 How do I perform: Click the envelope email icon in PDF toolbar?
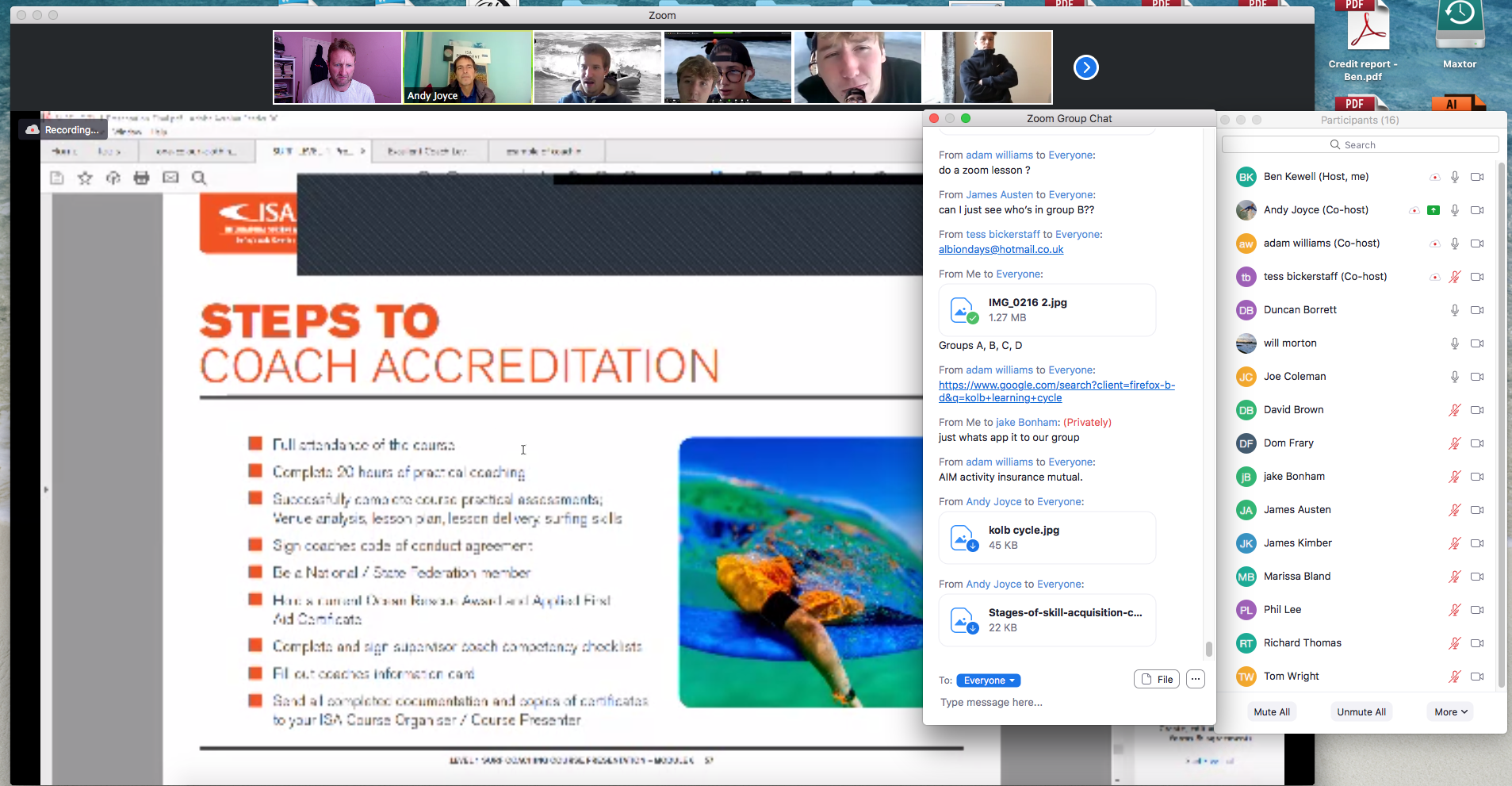(x=170, y=178)
